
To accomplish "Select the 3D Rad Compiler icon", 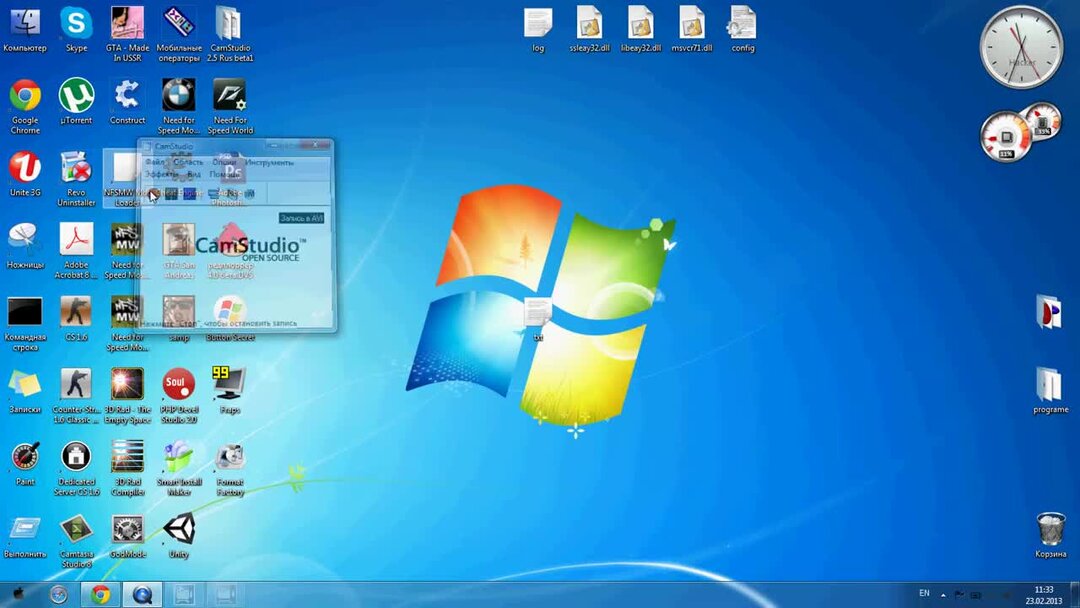I will pos(127,468).
